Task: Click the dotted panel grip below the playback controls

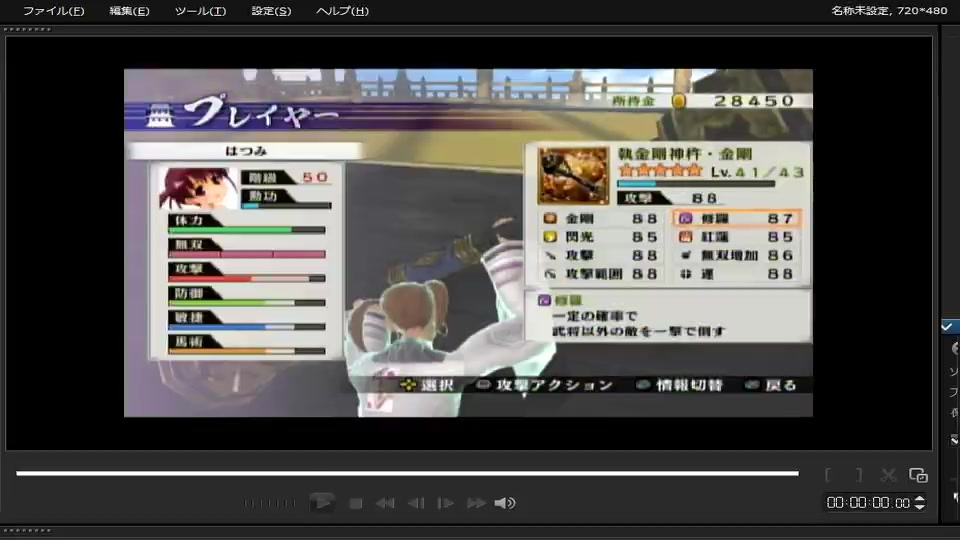Action: tap(26, 531)
